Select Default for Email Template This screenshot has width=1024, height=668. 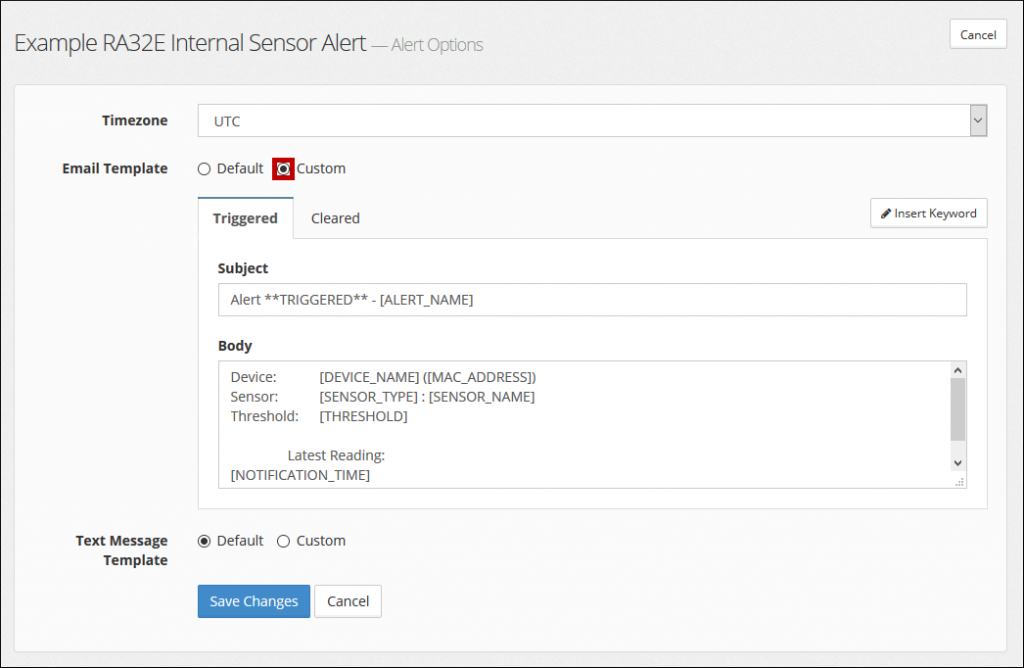coord(205,169)
